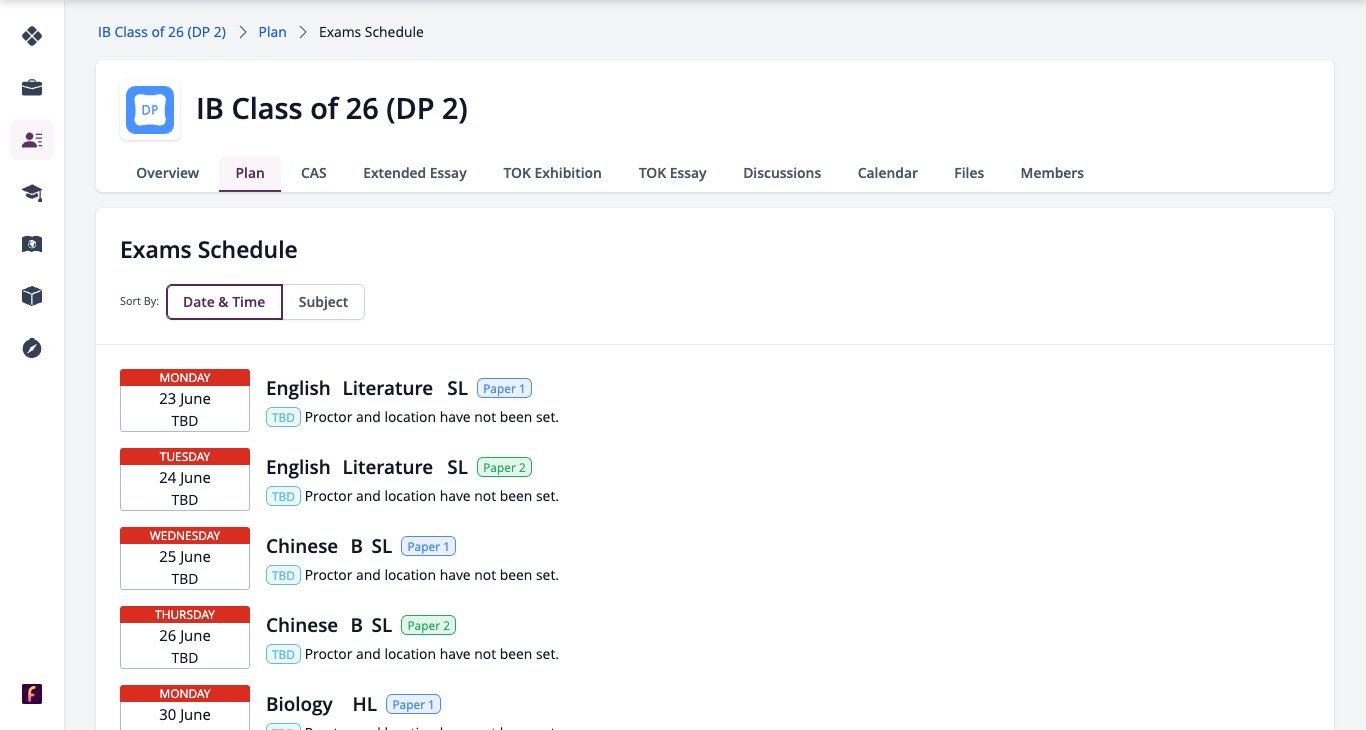Open the Calendar tab
Screen dimensions: 1366x730
tap(887, 173)
